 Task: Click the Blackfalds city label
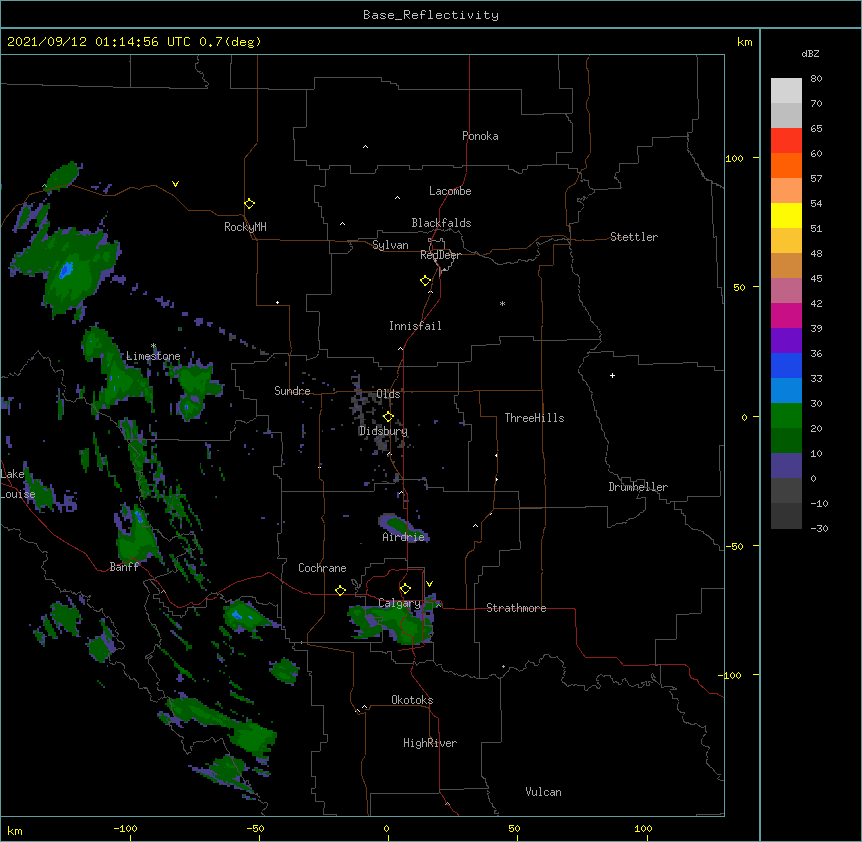click(x=441, y=223)
